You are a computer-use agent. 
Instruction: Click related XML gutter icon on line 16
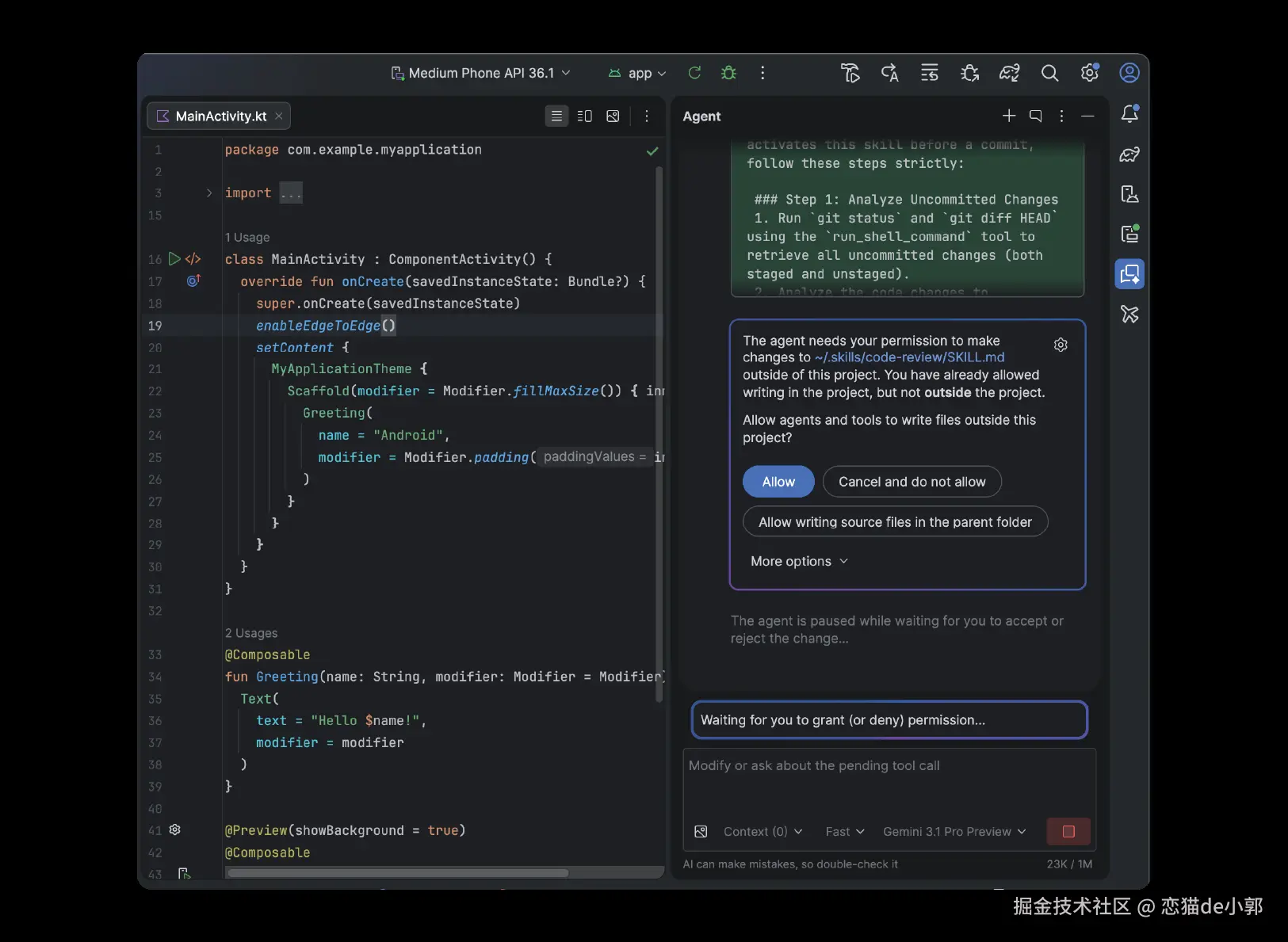[x=193, y=259]
